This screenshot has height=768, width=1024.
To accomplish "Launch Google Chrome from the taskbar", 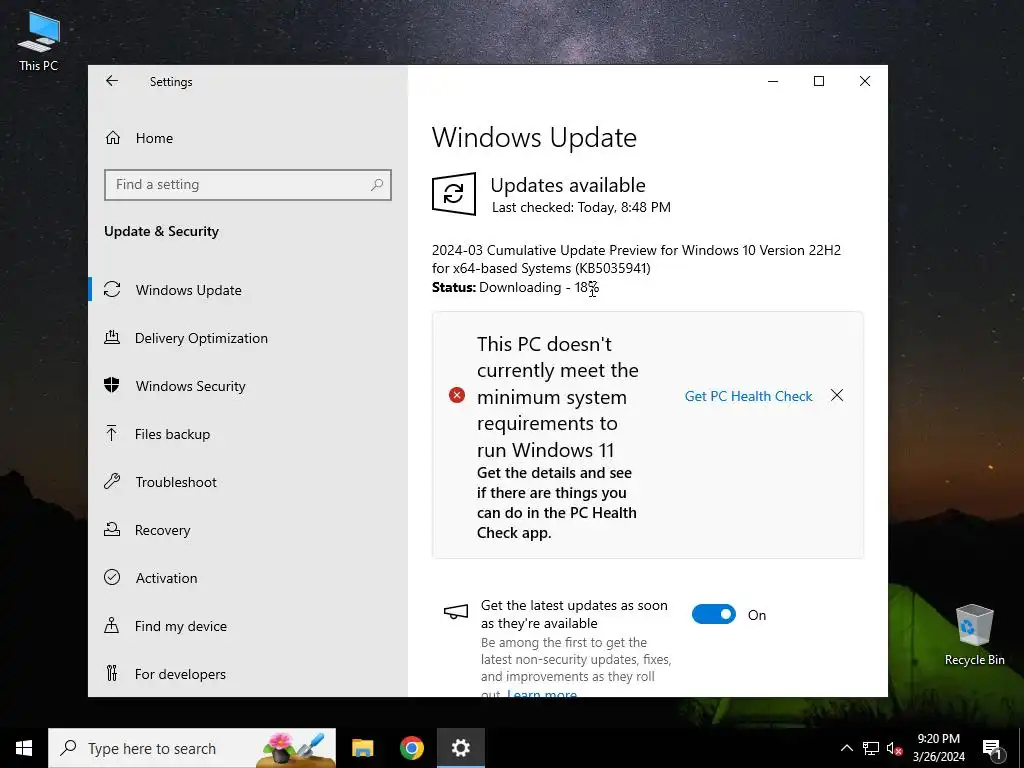I will point(411,748).
